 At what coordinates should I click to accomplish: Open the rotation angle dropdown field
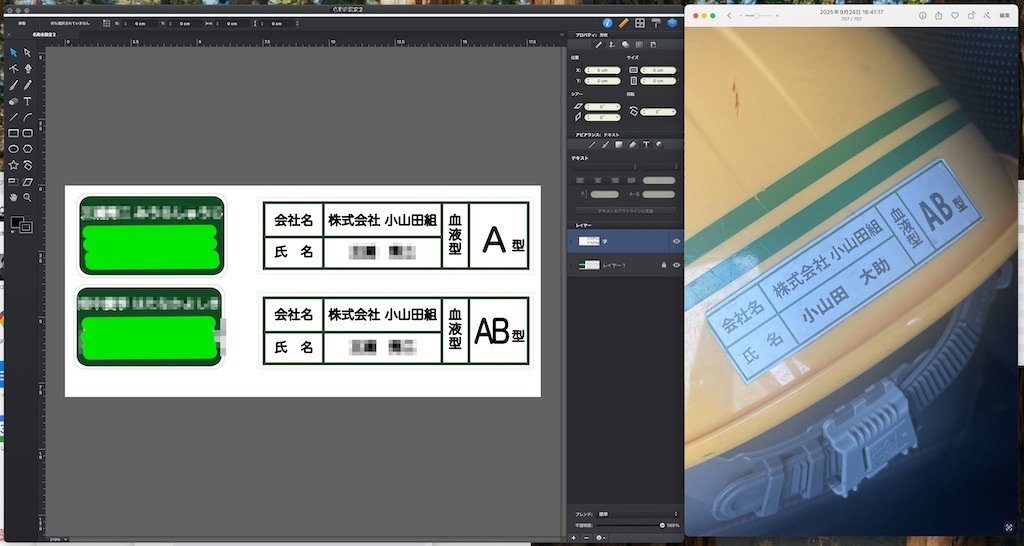click(x=658, y=112)
